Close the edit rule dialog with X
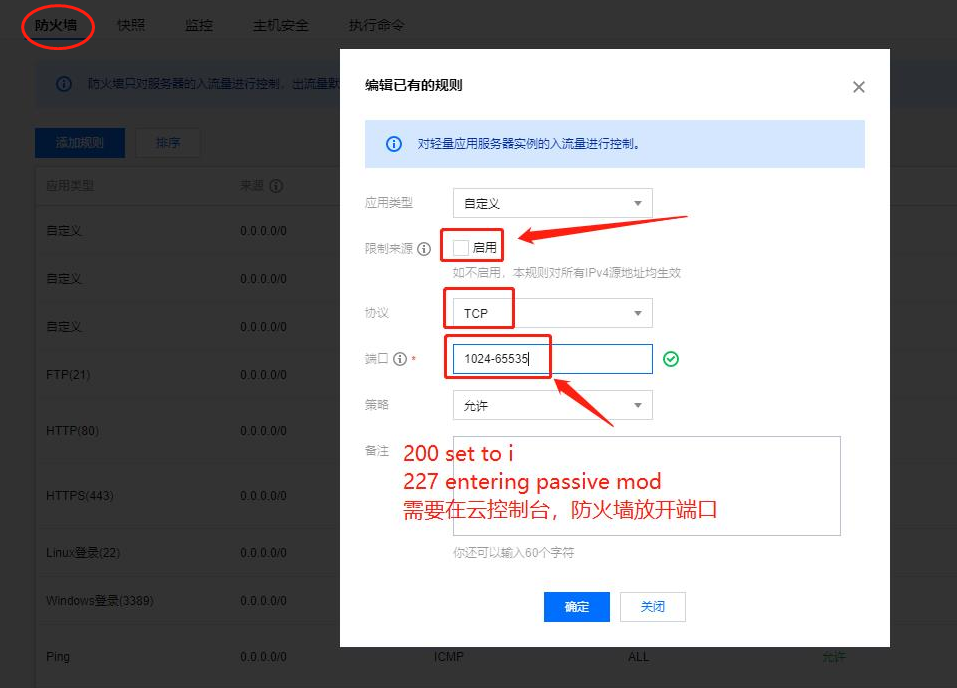957x688 pixels. [x=859, y=87]
